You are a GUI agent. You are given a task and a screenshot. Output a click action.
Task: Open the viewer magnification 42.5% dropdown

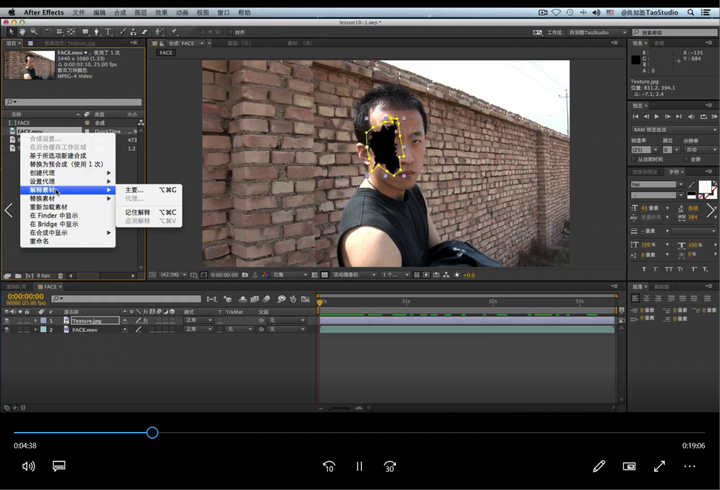point(173,275)
